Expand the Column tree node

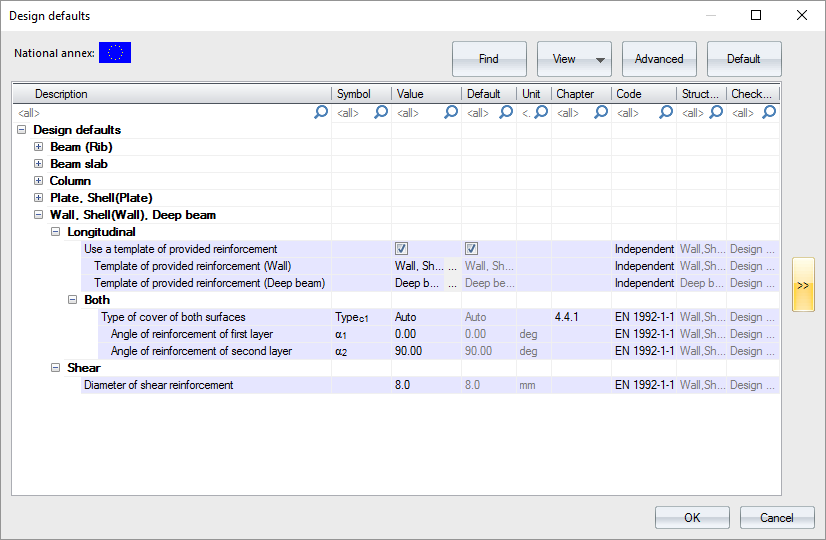click(39, 181)
